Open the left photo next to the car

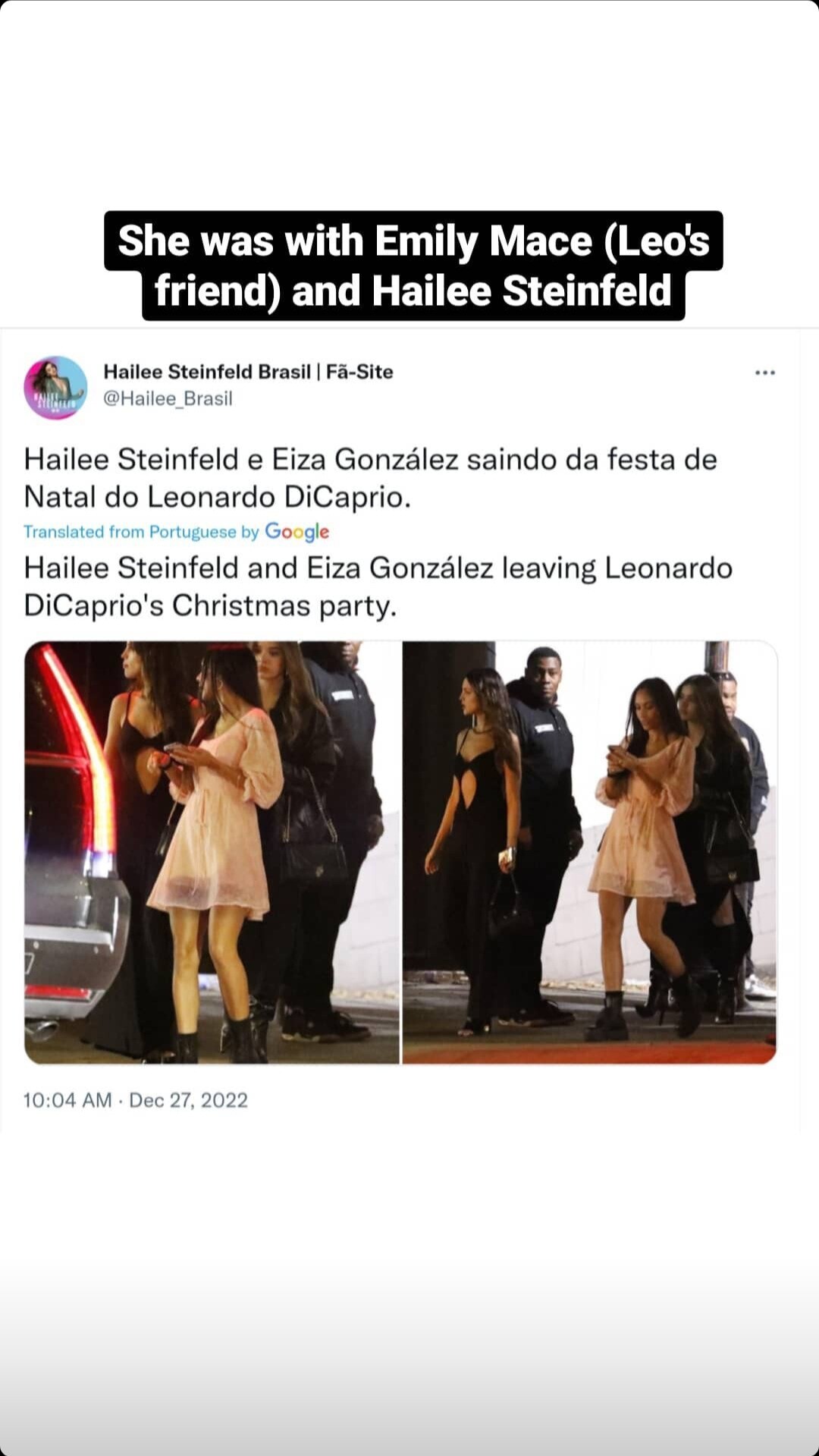coord(212,852)
